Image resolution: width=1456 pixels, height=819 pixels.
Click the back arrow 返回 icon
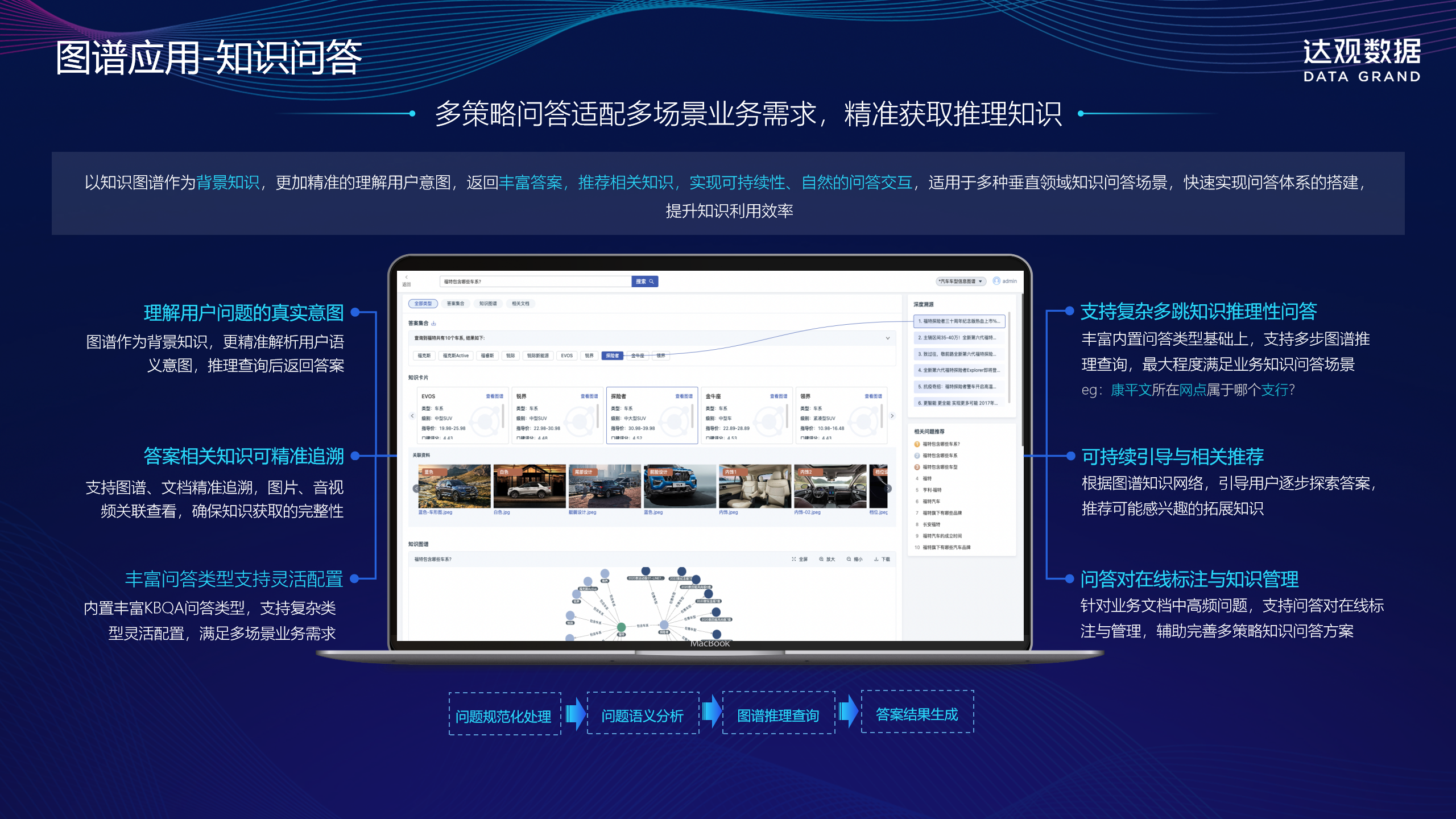406,278
